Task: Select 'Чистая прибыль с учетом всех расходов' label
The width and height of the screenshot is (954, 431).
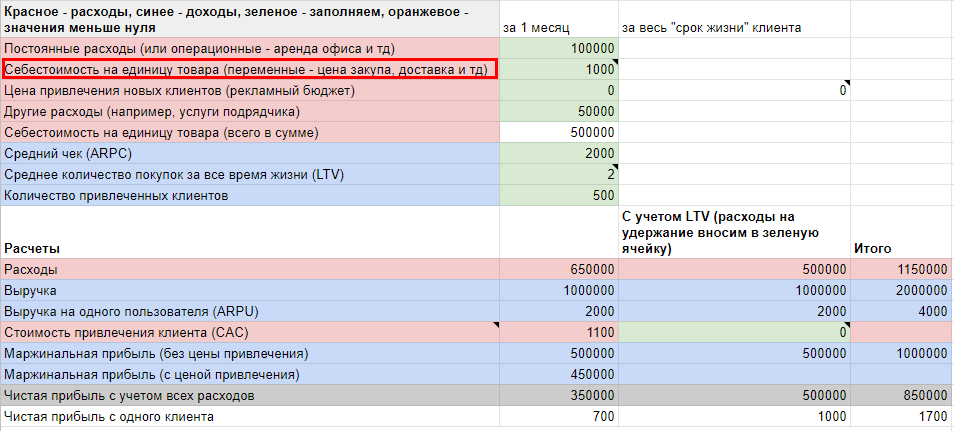Action: pyautogui.click(x=250, y=396)
